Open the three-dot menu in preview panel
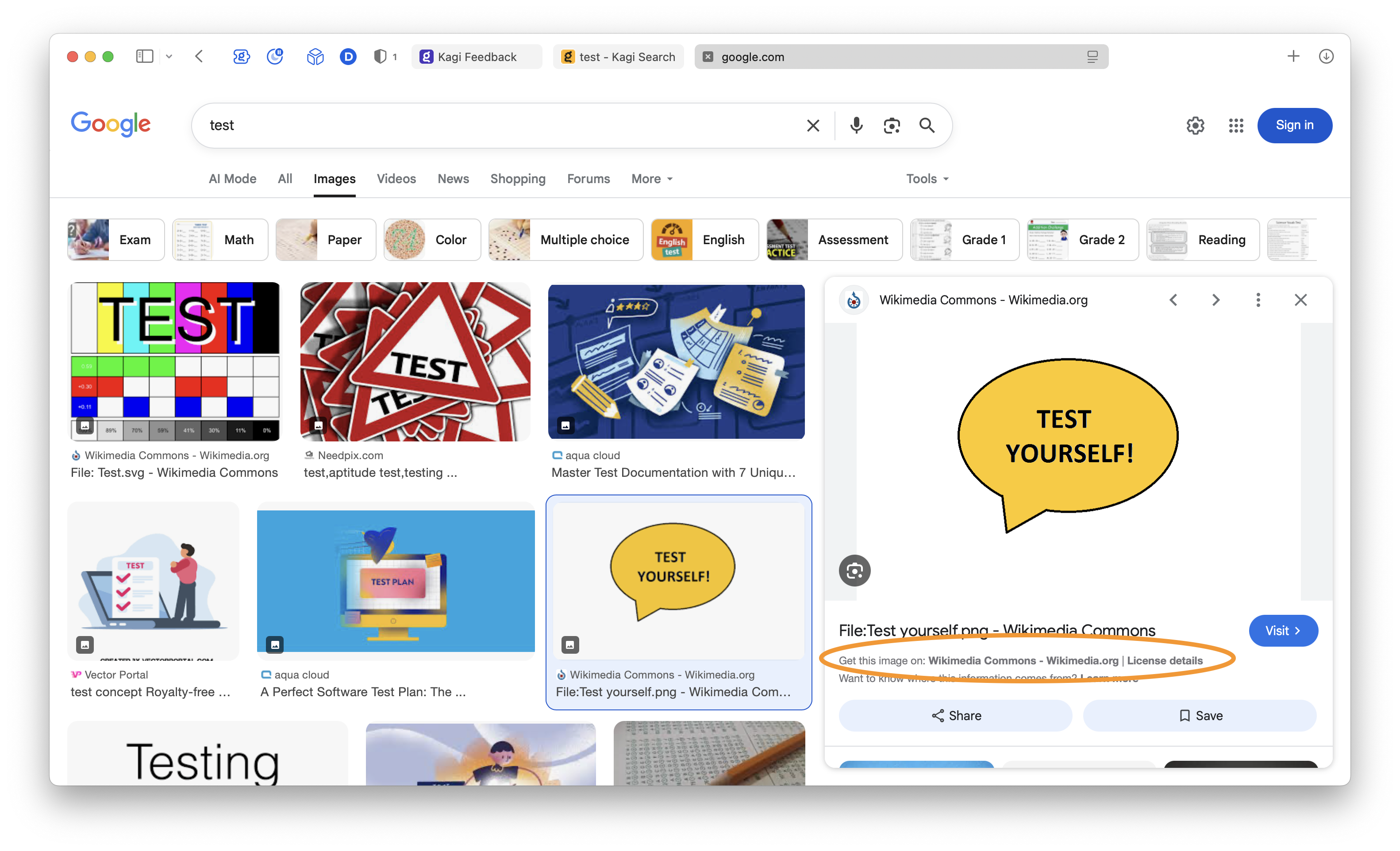 coord(1258,300)
